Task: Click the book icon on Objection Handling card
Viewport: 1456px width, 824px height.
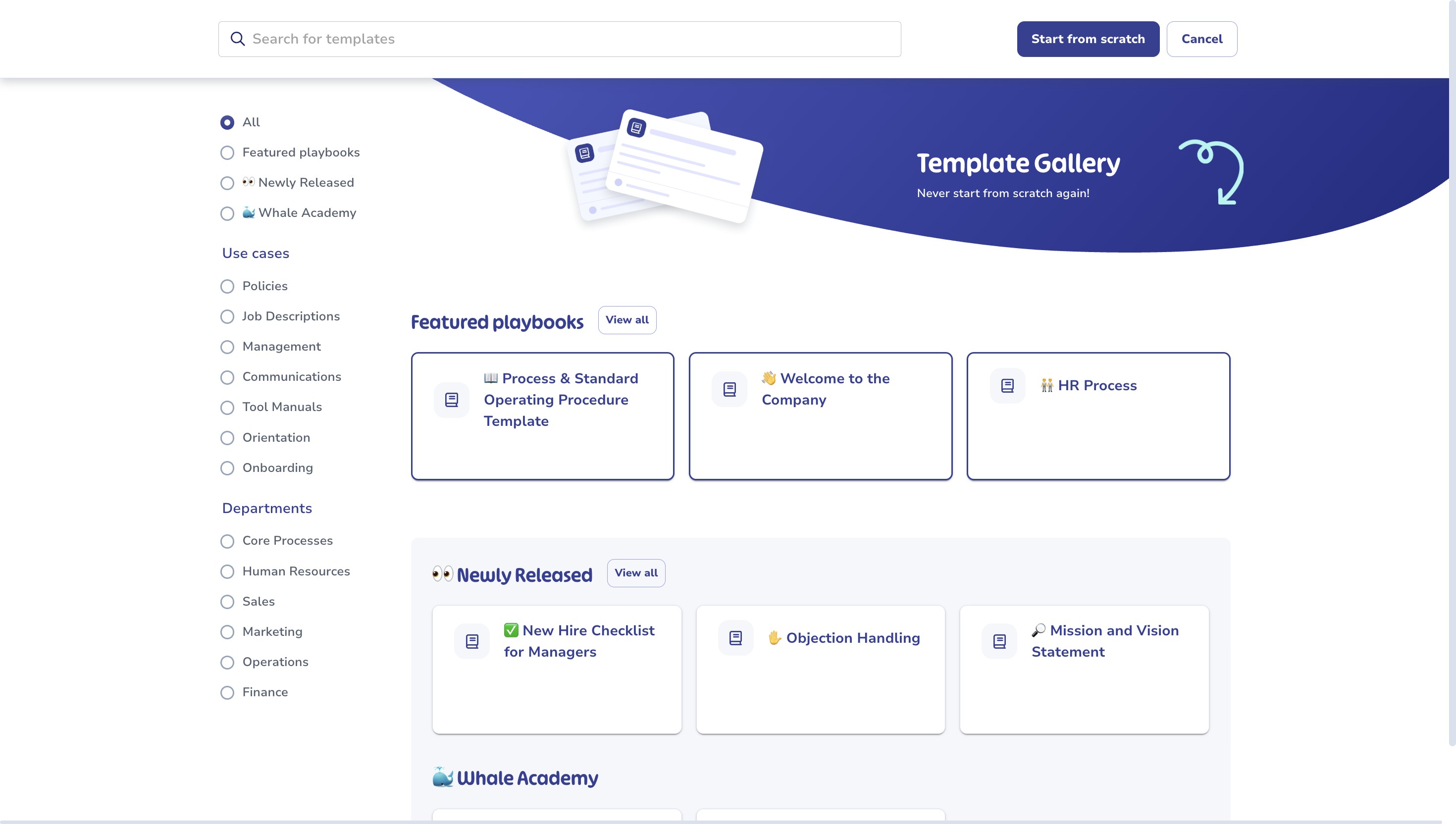Action: tap(735, 638)
